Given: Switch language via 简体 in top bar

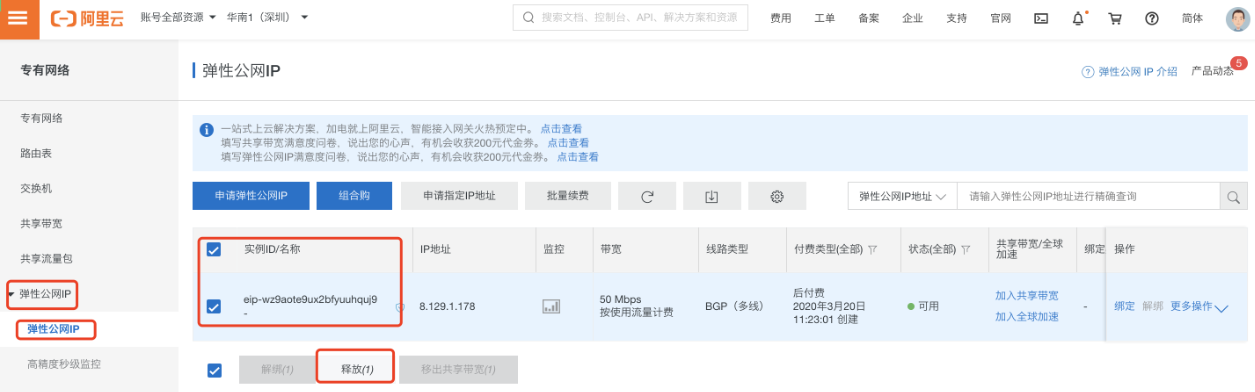Looking at the screenshot, I should click(x=1192, y=18).
